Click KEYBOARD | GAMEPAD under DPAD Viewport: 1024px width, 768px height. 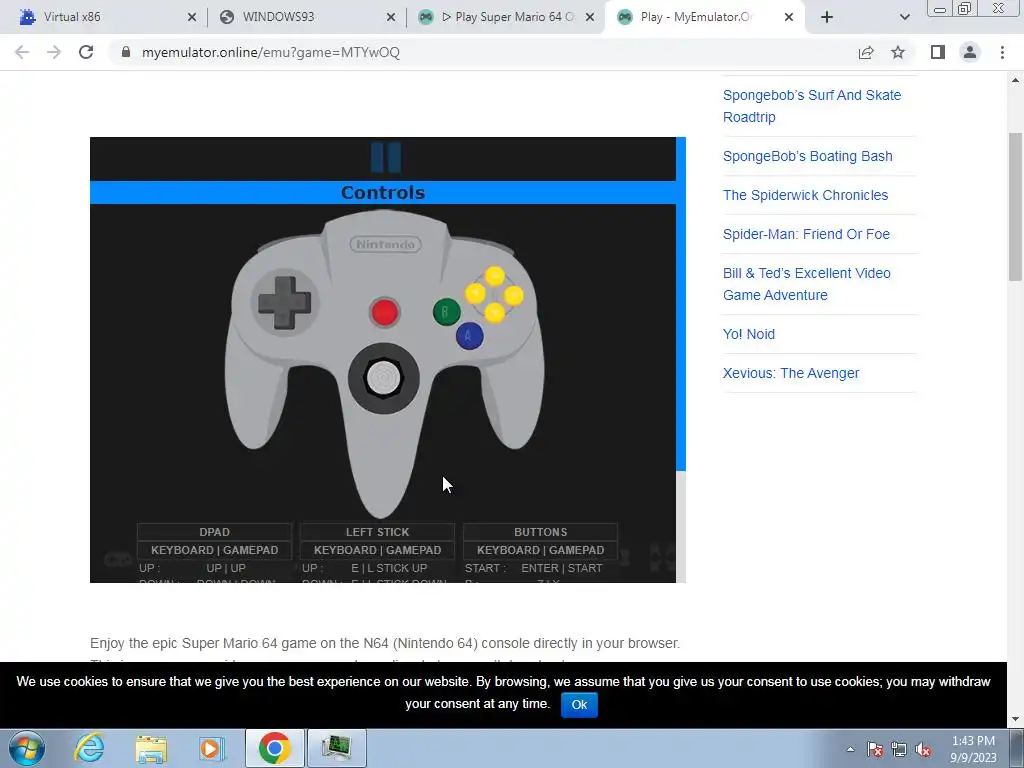click(x=214, y=550)
